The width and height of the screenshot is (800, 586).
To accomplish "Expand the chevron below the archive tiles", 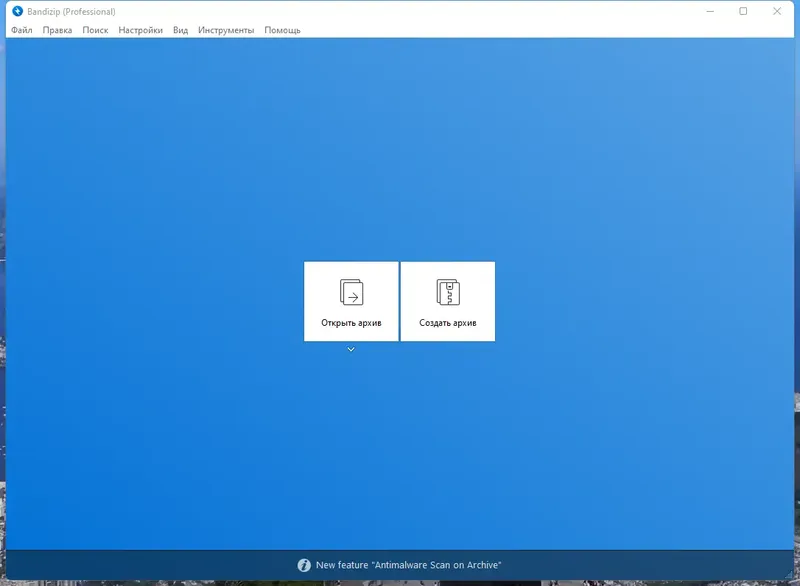I will (351, 350).
